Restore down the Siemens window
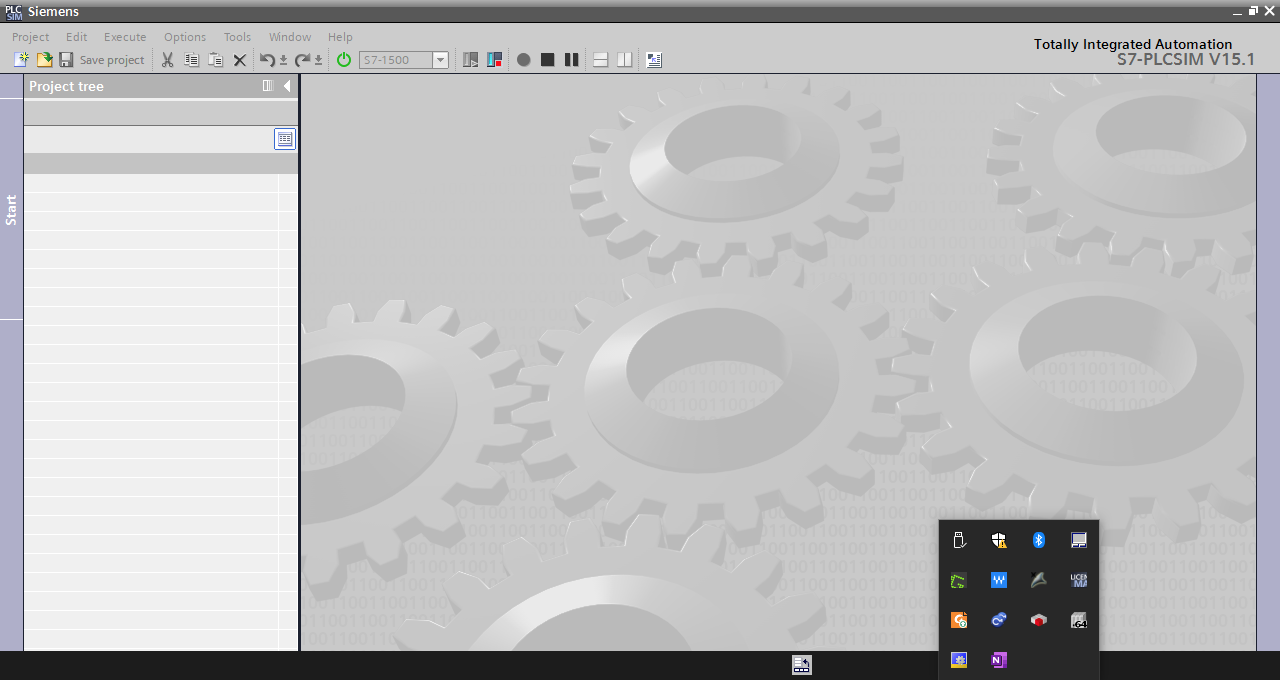 [1254, 11]
